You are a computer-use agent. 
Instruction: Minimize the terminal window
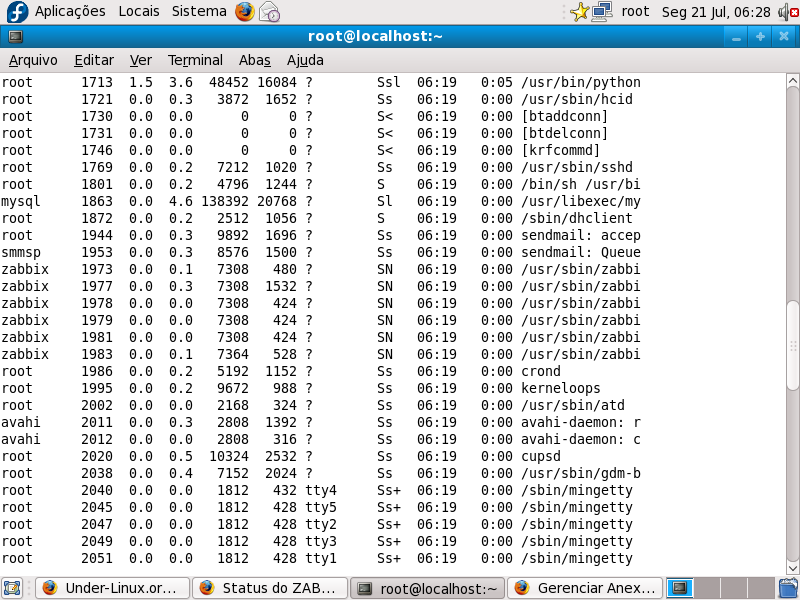click(736, 37)
